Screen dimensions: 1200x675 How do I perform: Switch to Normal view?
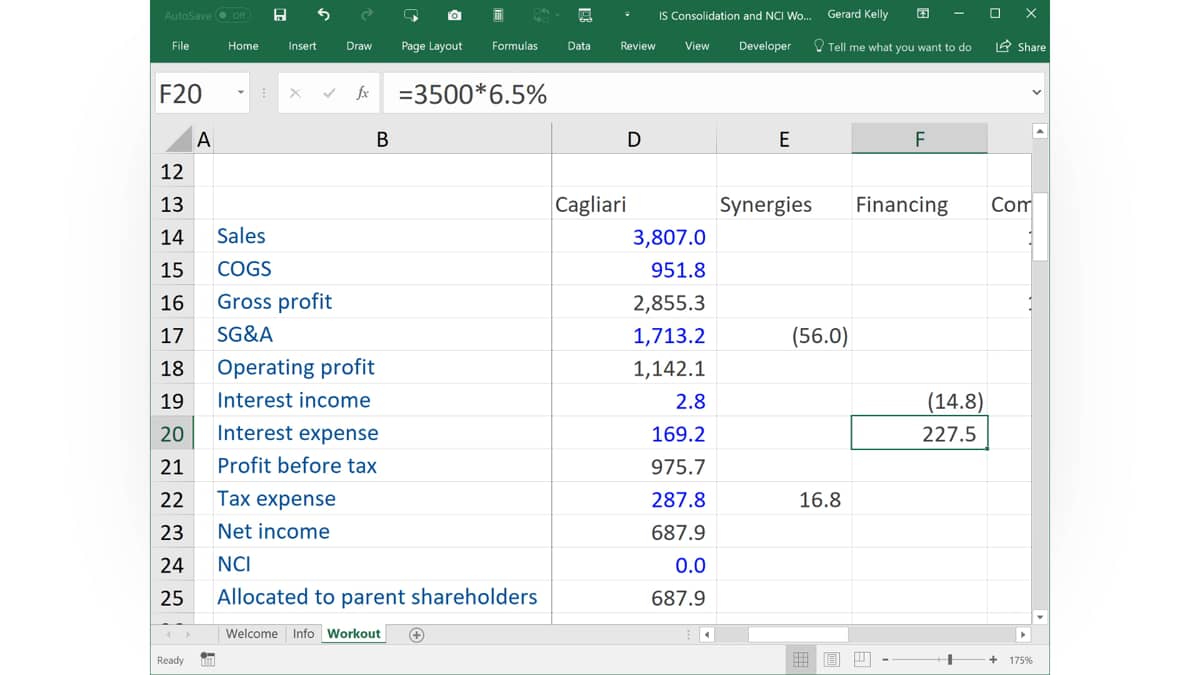click(801, 660)
